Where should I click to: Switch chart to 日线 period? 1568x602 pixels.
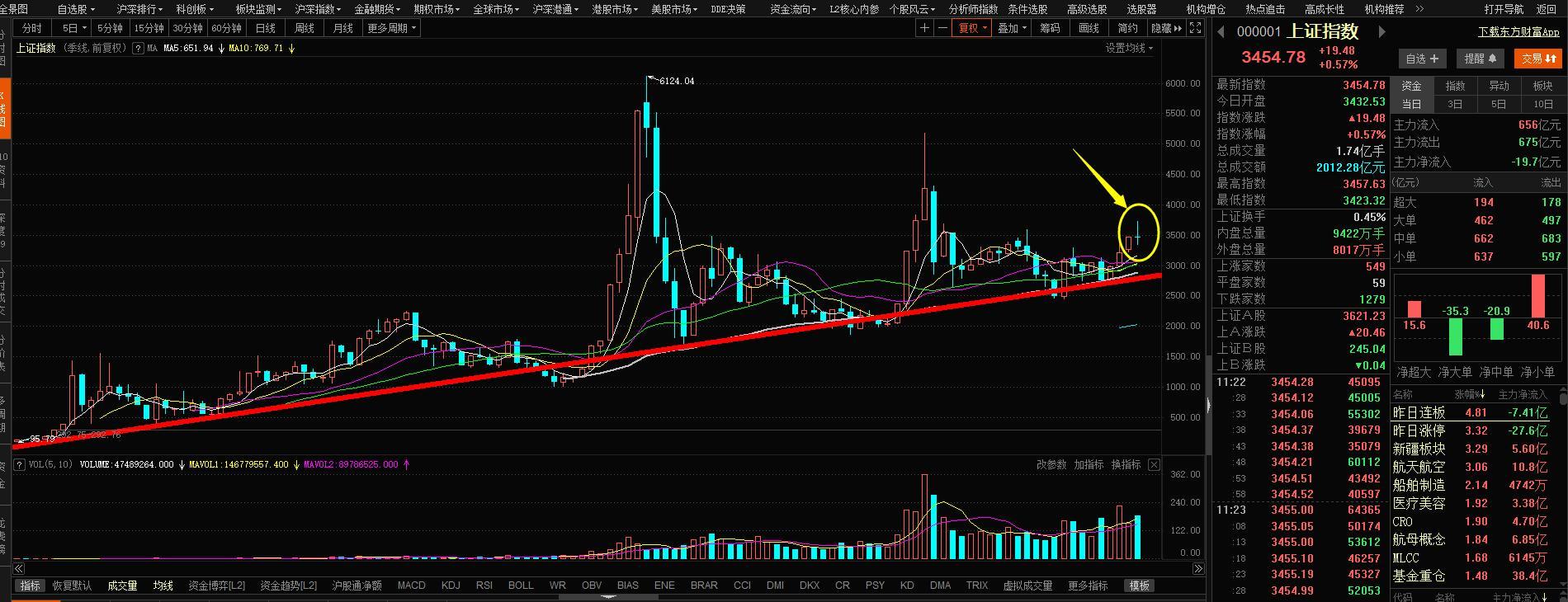coord(265,28)
